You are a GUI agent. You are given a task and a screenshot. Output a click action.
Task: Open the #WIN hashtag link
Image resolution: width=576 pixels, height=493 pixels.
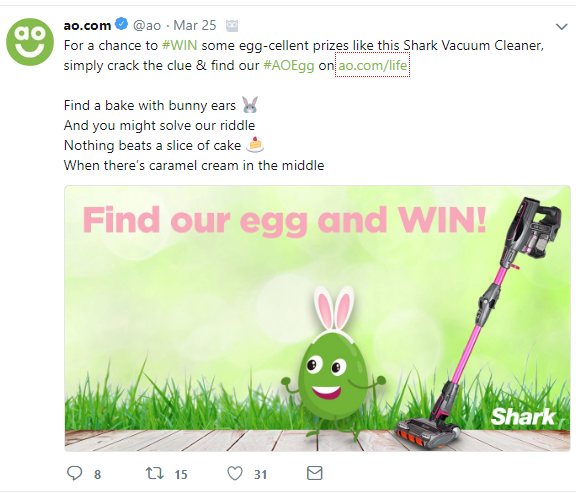click(179, 46)
